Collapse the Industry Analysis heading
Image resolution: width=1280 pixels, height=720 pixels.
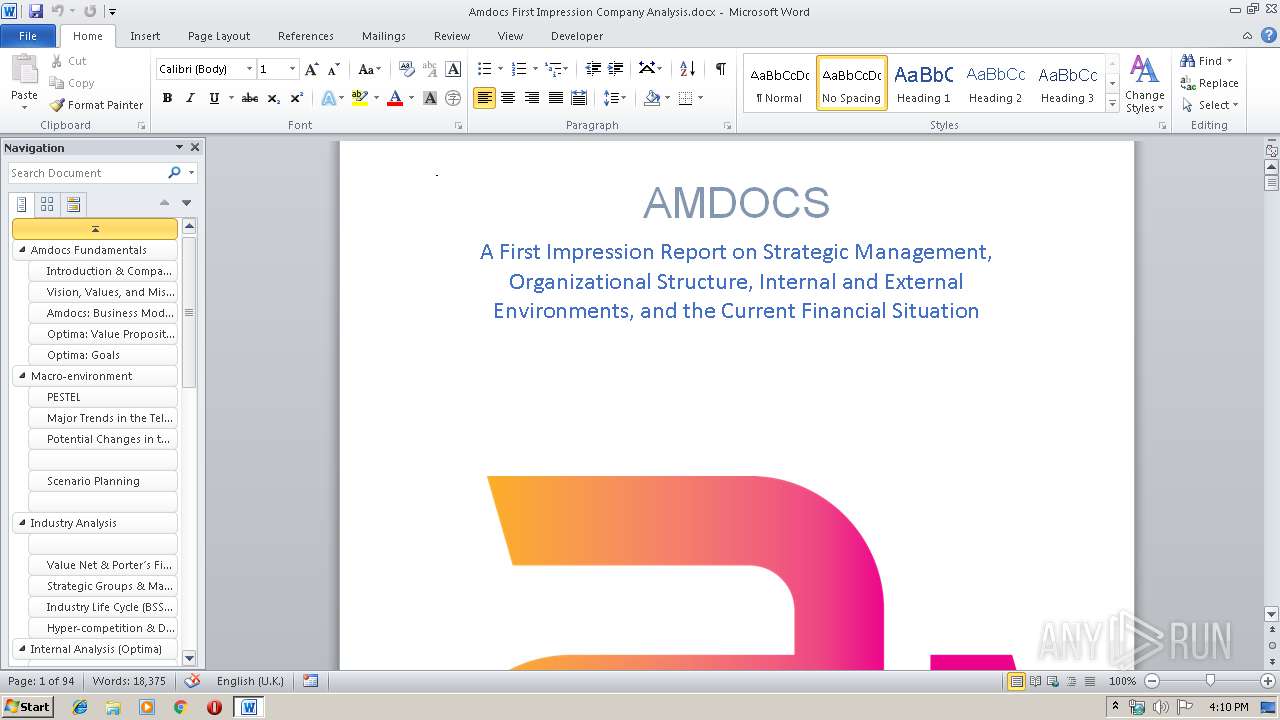22,523
